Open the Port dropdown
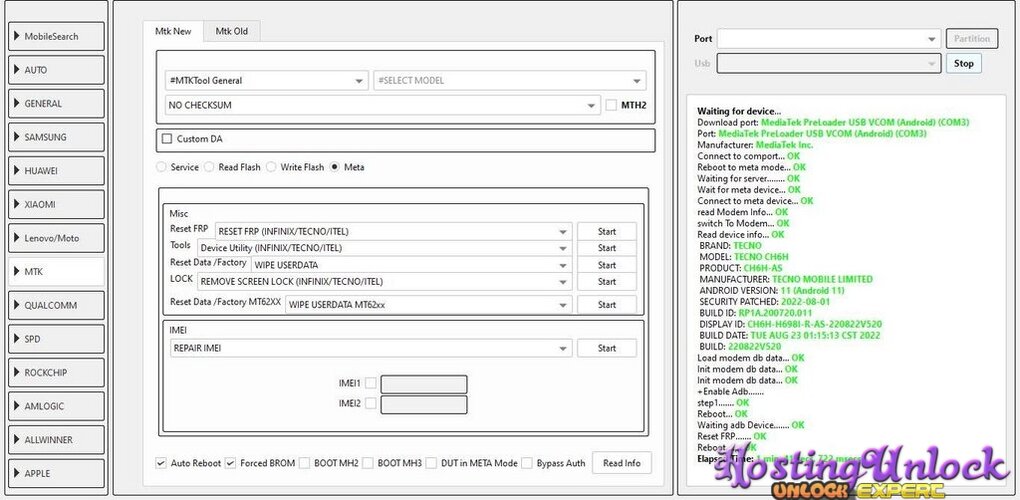This screenshot has width=1020, height=500. [829, 39]
